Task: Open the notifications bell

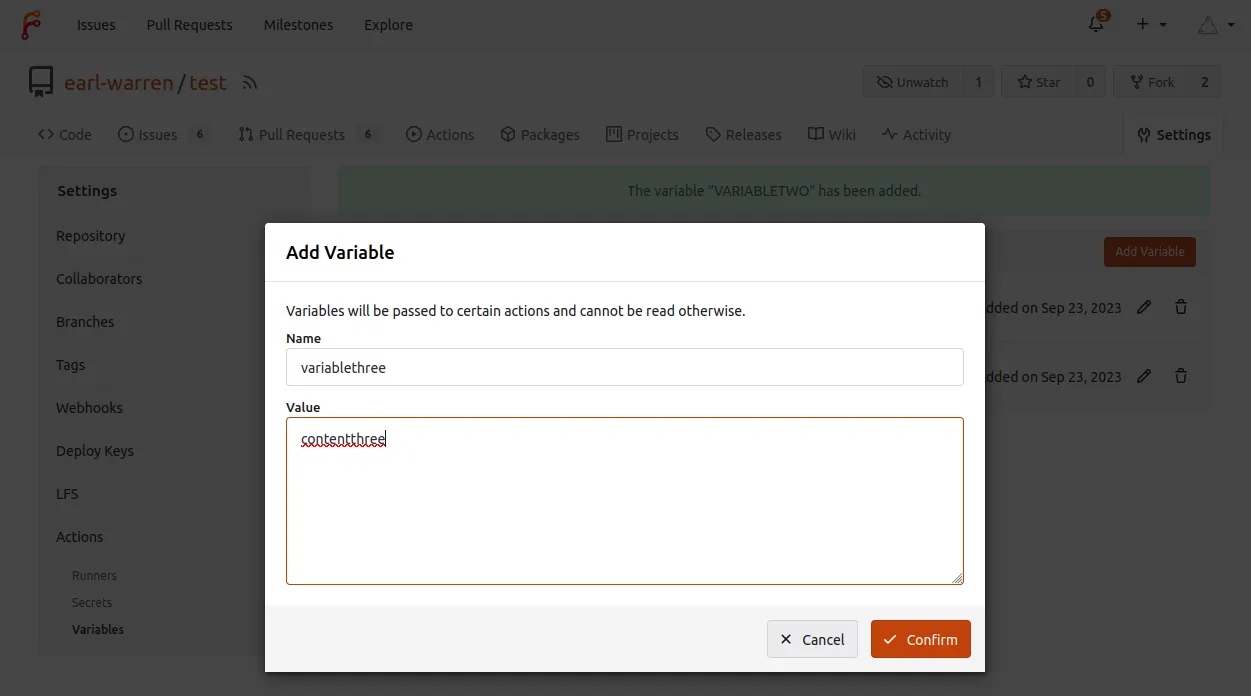Action: (x=1096, y=24)
